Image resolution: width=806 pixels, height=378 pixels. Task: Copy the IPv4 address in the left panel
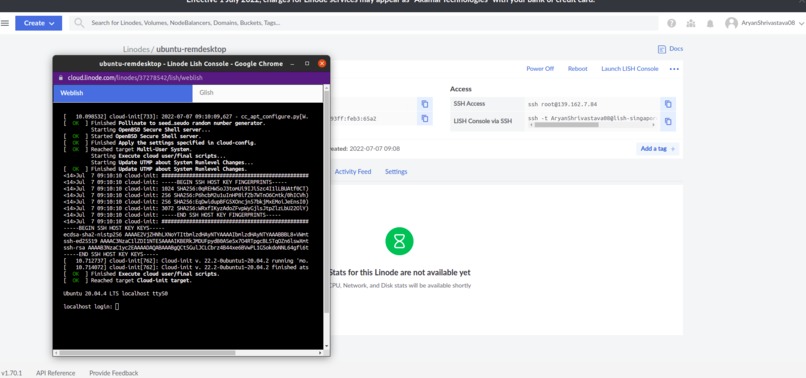tap(425, 104)
